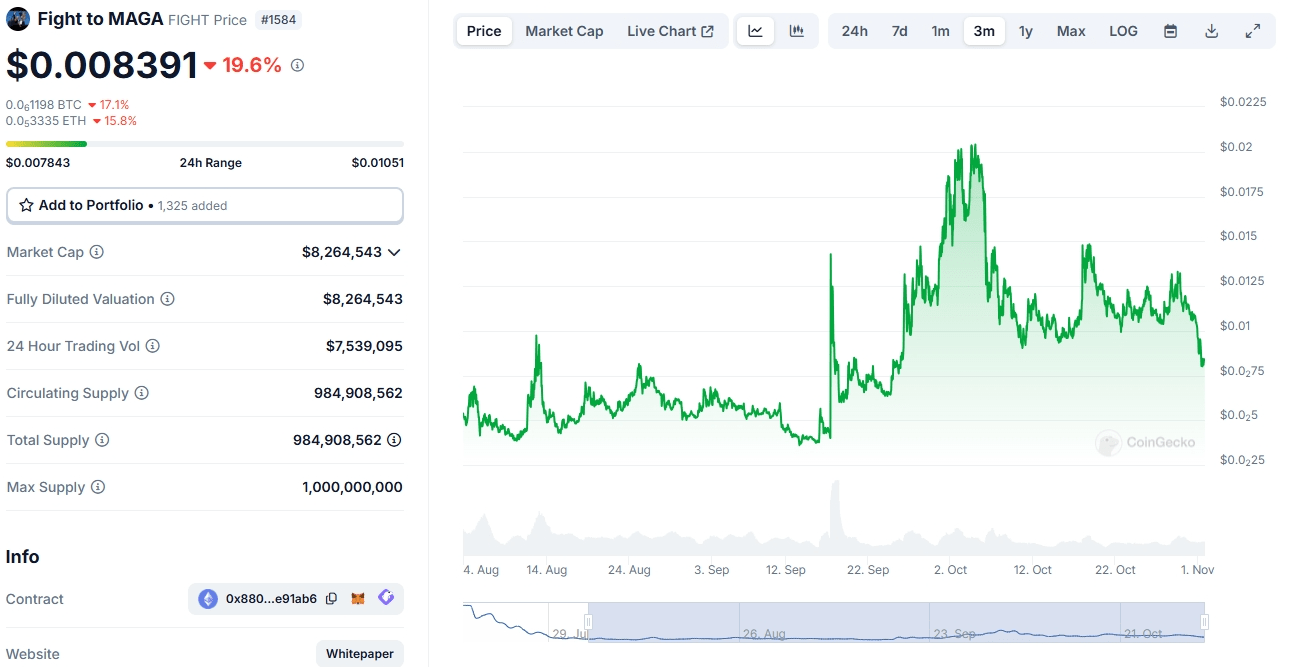Select the 24h time range
Image resolution: width=1292 pixels, height=667 pixels.
tap(854, 31)
